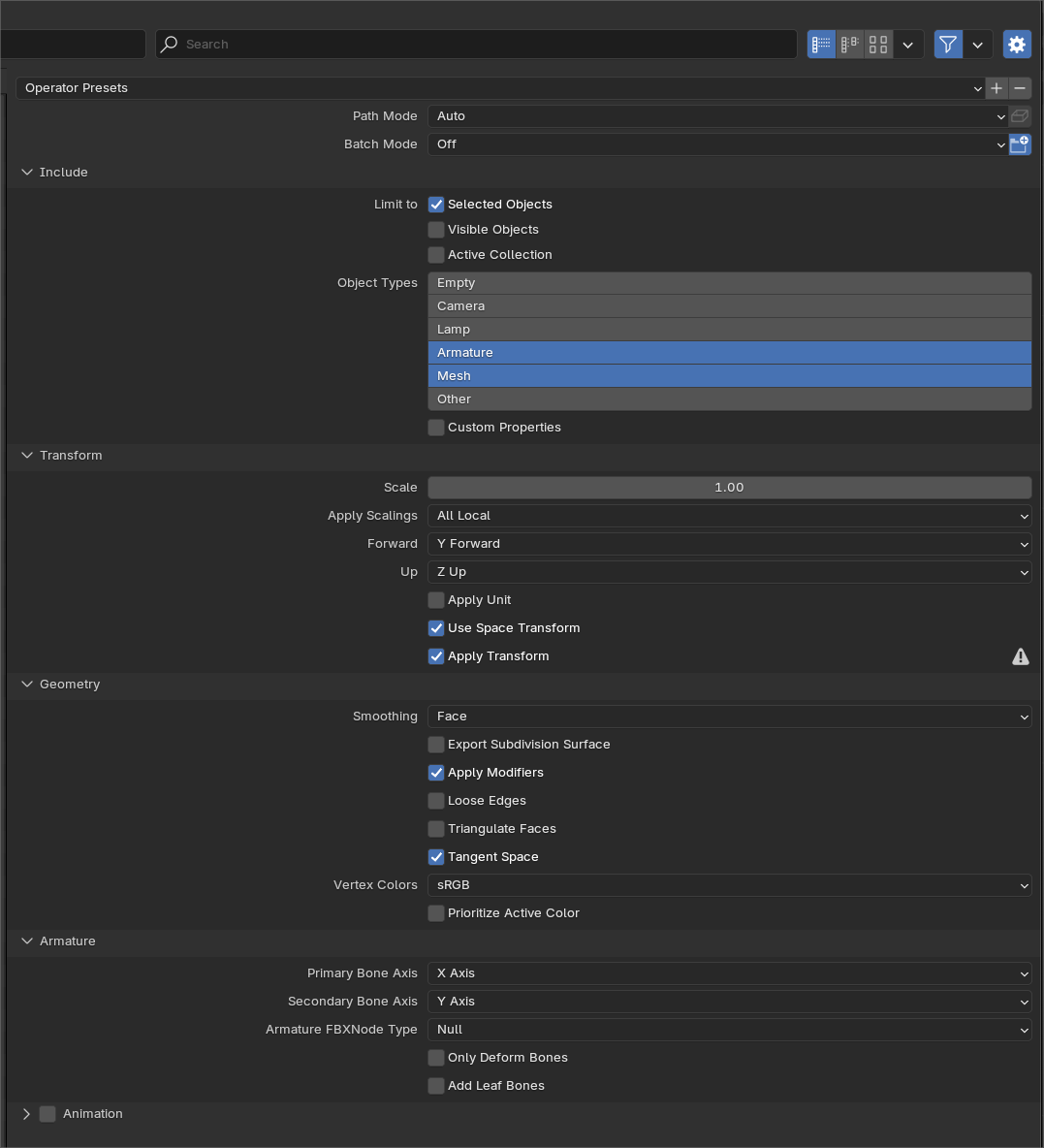Enable Export Subdivision Surface checkbox
1044x1148 pixels.
pyautogui.click(x=436, y=745)
